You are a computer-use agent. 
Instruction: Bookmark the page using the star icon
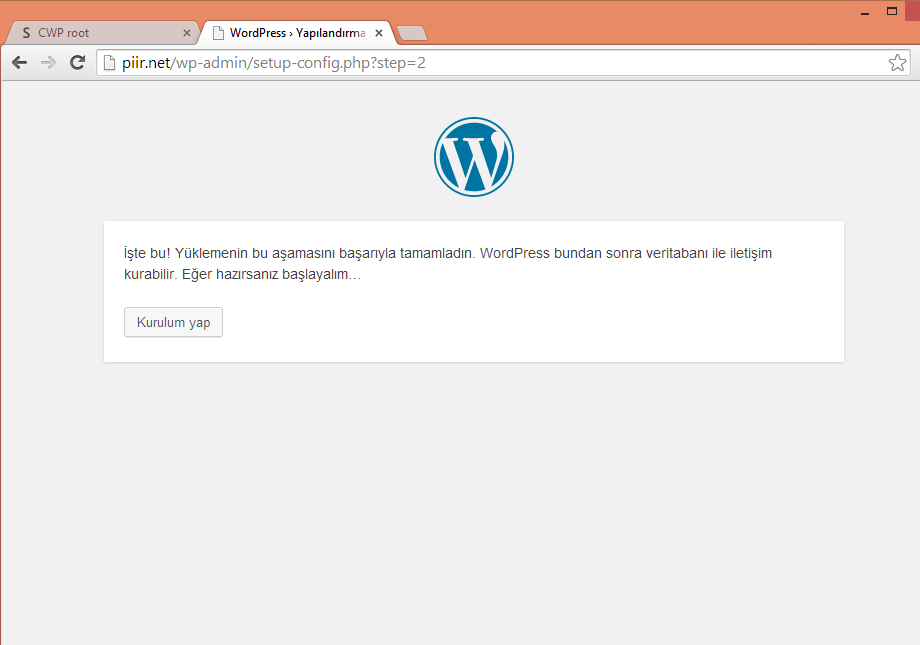897,63
